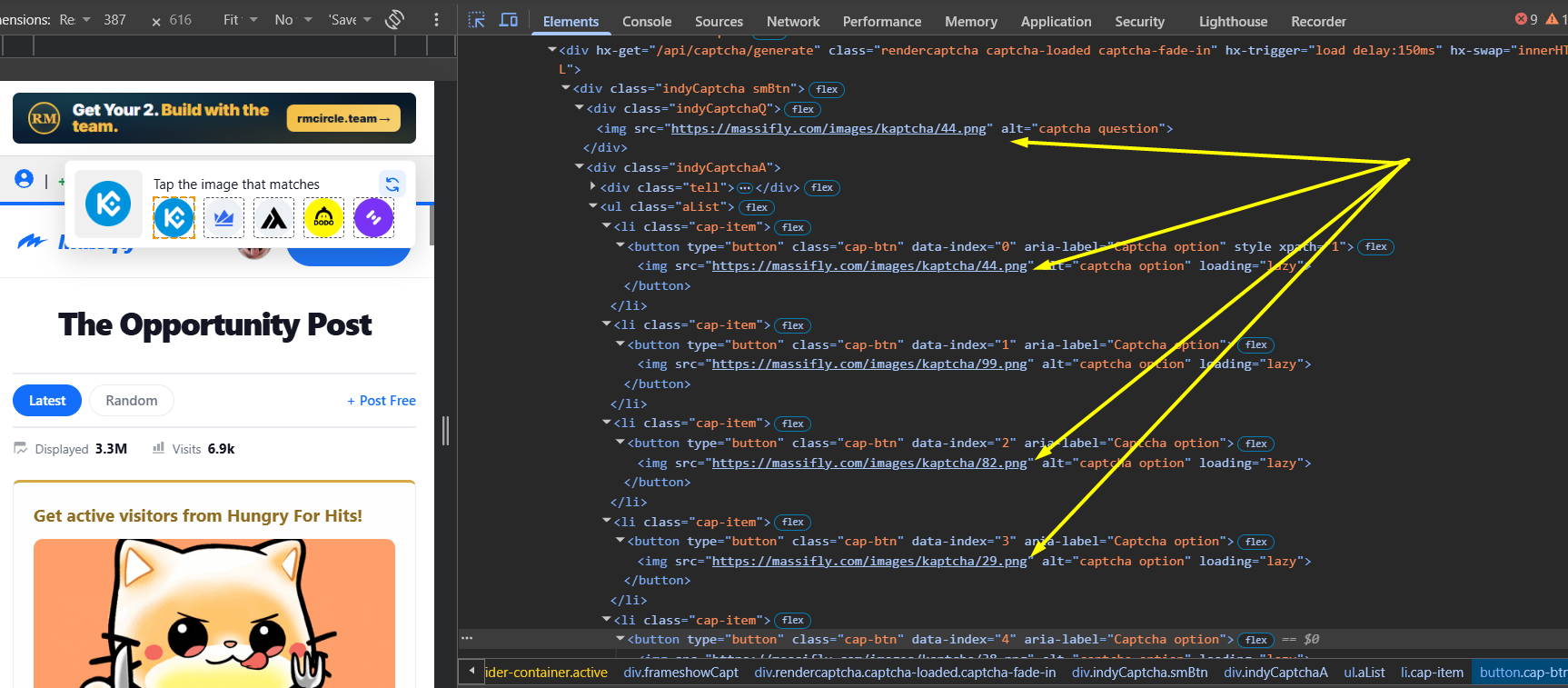Collapse the indyCaptchaQ div node
This screenshot has width=1568, height=688.
[x=580, y=108]
